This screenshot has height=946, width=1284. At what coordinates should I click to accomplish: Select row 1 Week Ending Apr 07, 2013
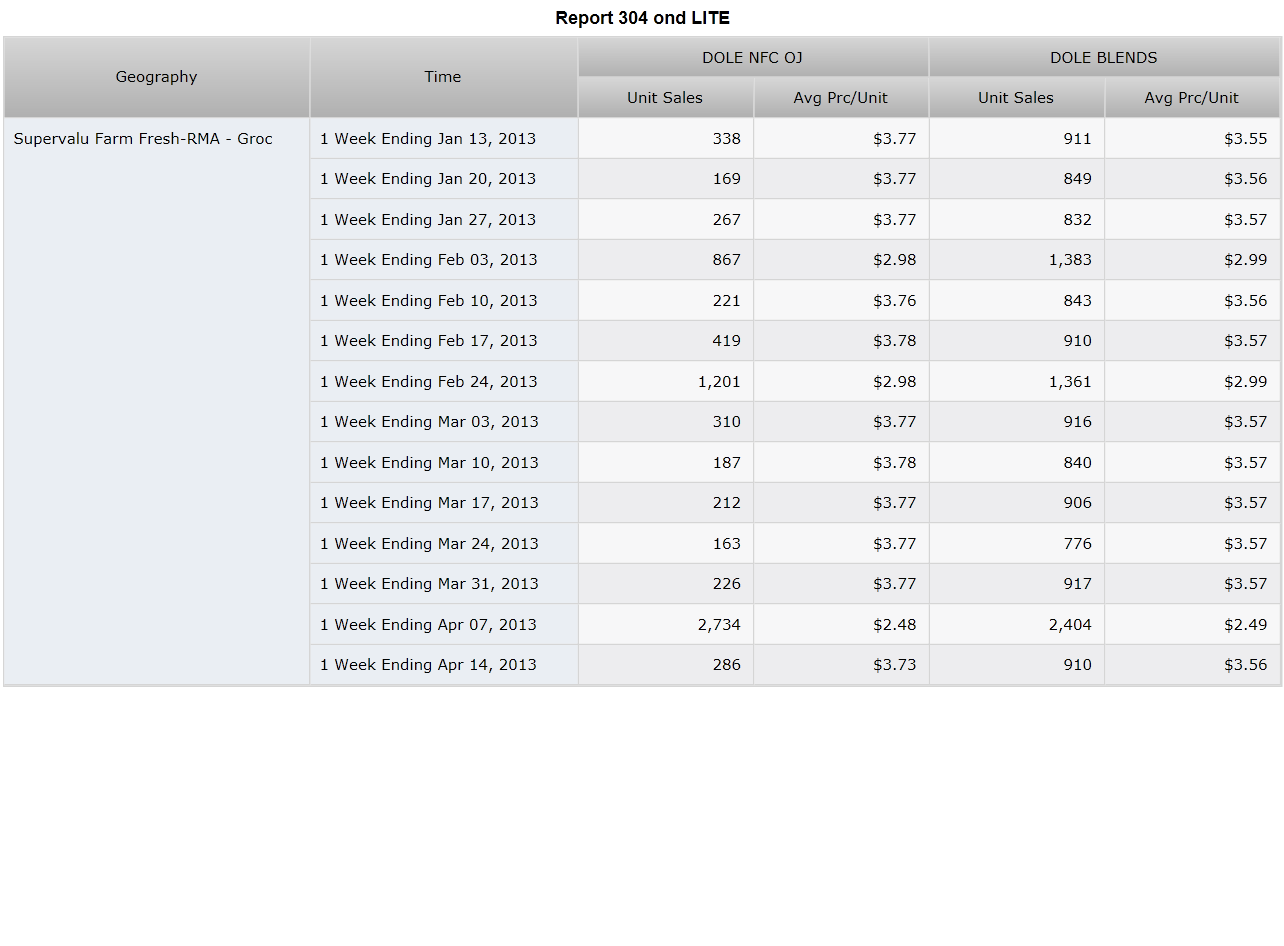coord(444,625)
